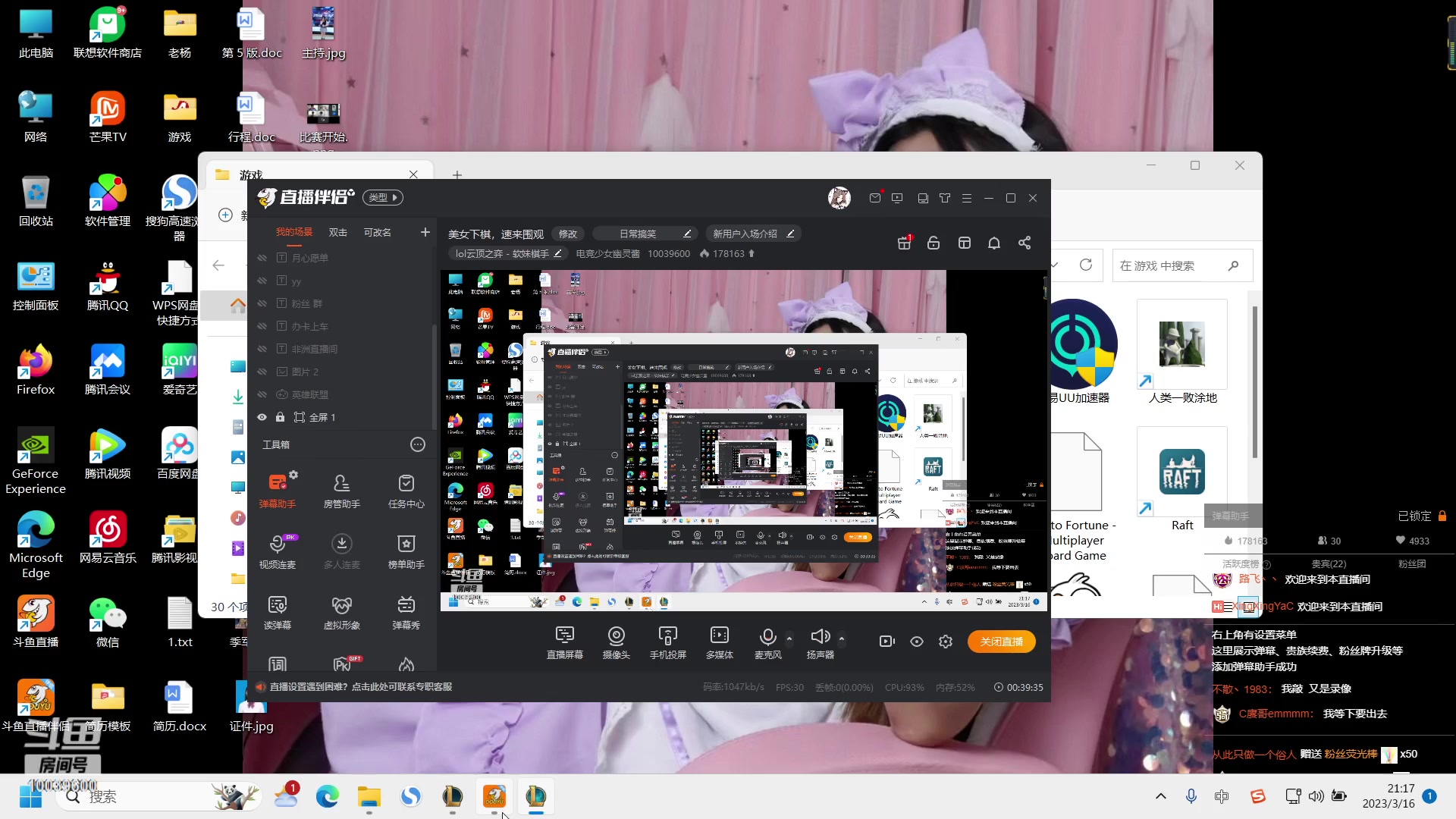The image size is (1456, 819).
Task: Expand speaker options arrow
Action: [x=842, y=639]
